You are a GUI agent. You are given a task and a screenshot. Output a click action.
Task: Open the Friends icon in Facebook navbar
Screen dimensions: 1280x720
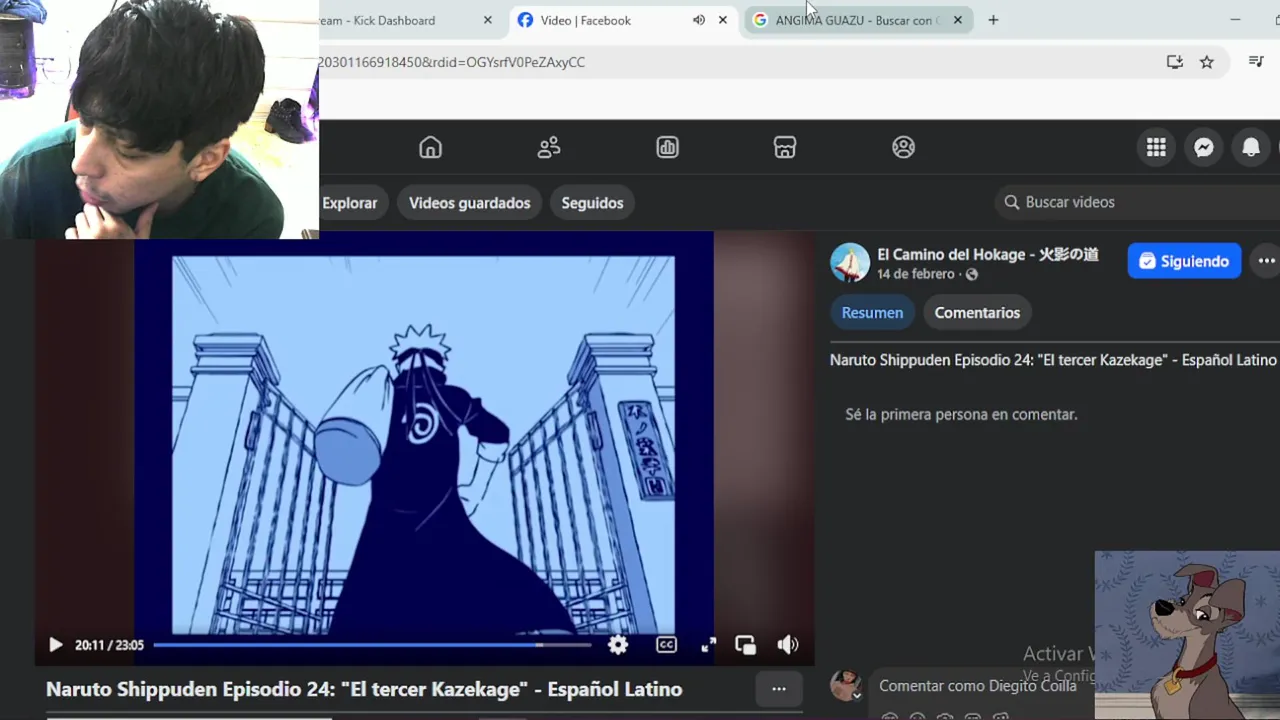coord(549,148)
